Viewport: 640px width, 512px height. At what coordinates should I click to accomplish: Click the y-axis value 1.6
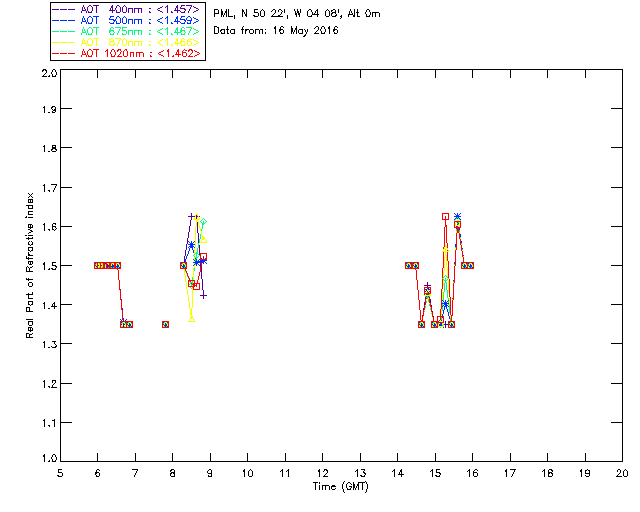pos(49,227)
